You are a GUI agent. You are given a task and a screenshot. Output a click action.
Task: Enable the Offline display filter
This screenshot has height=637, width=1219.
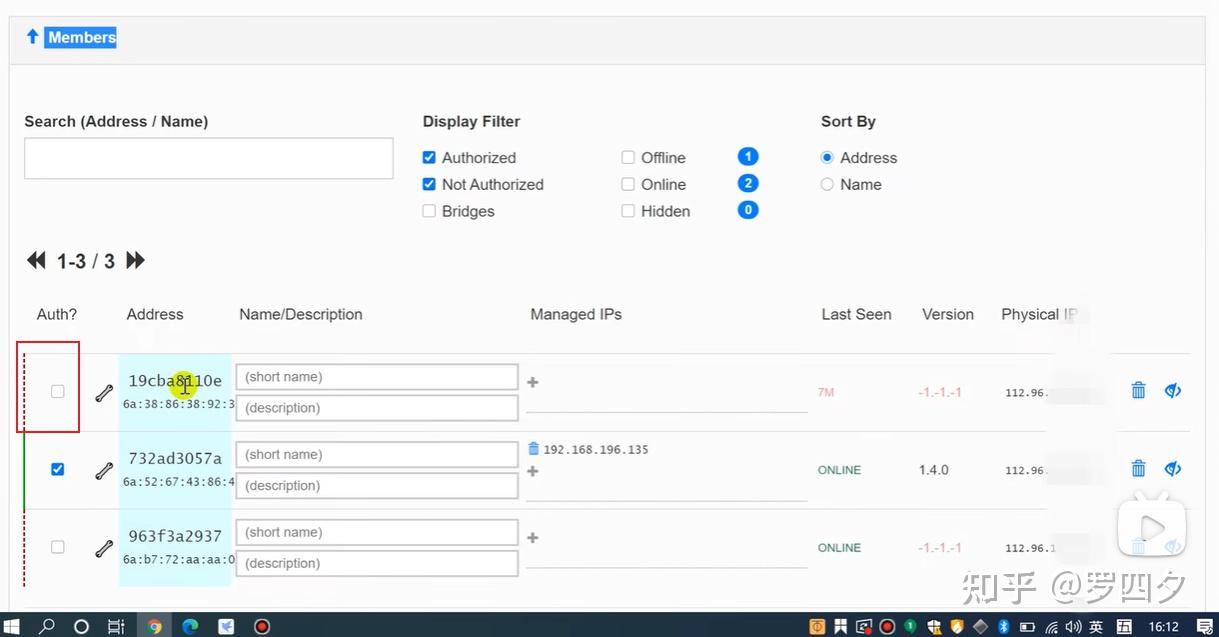pos(628,157)
